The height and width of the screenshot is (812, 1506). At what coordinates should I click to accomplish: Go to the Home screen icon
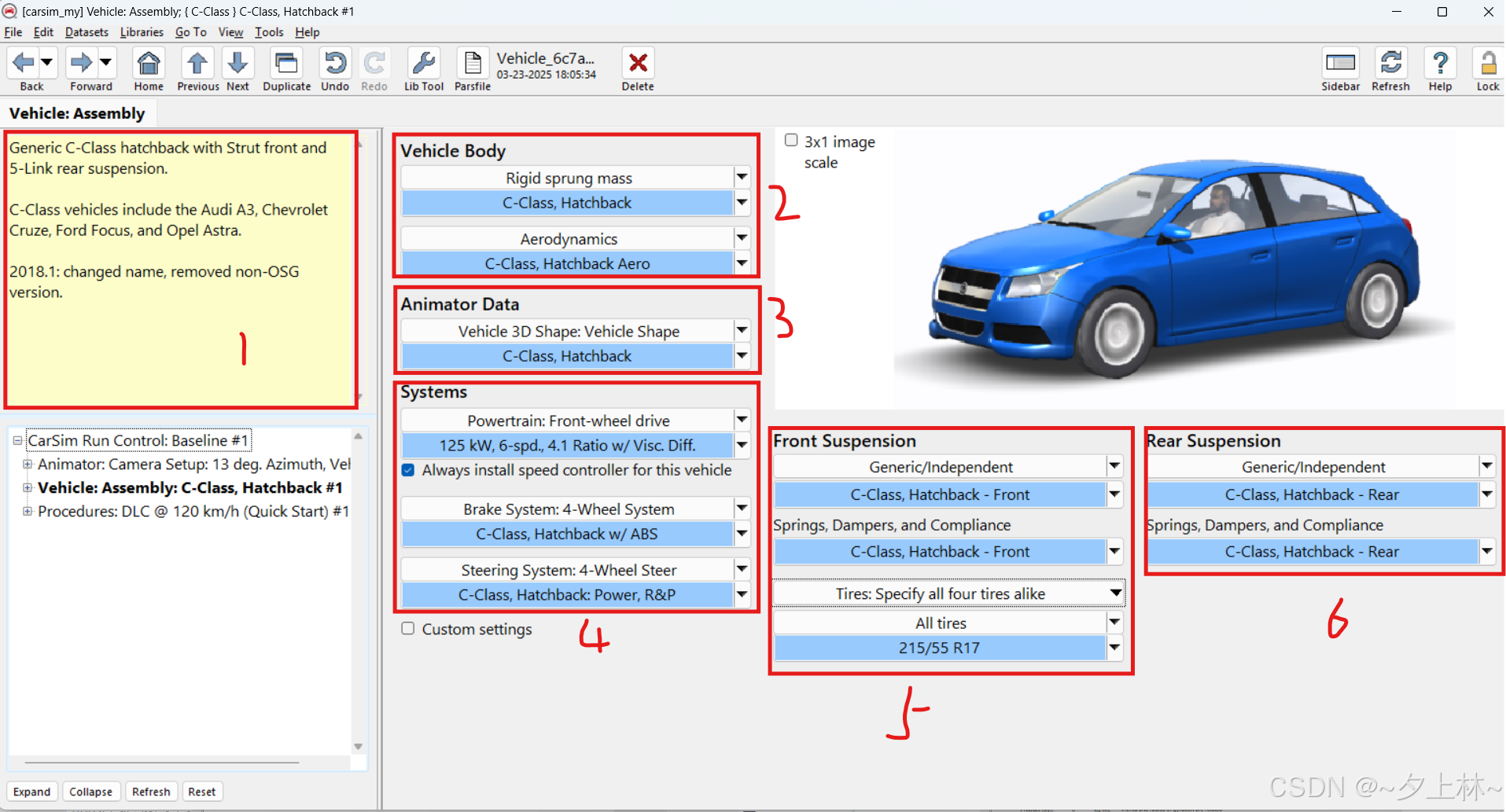[149, 62]
